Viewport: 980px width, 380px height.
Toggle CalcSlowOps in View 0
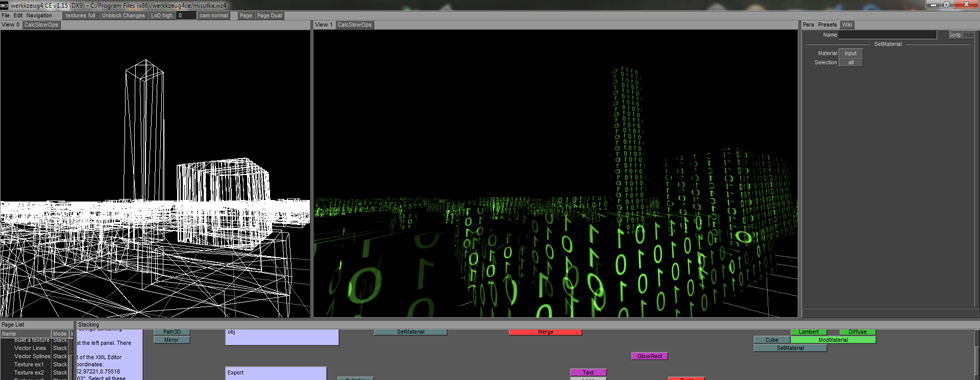pyautogui.click(x=41, y=25)
